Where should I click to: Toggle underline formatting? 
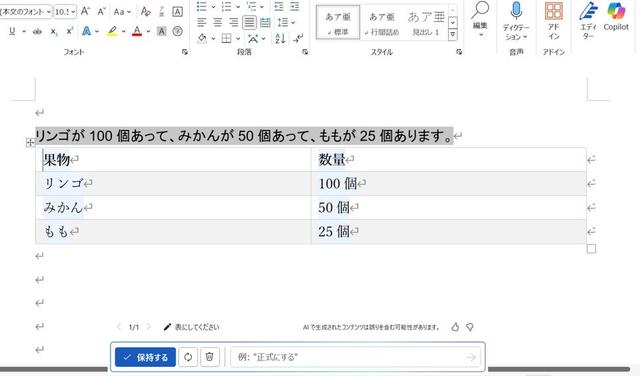pos(12,31)
